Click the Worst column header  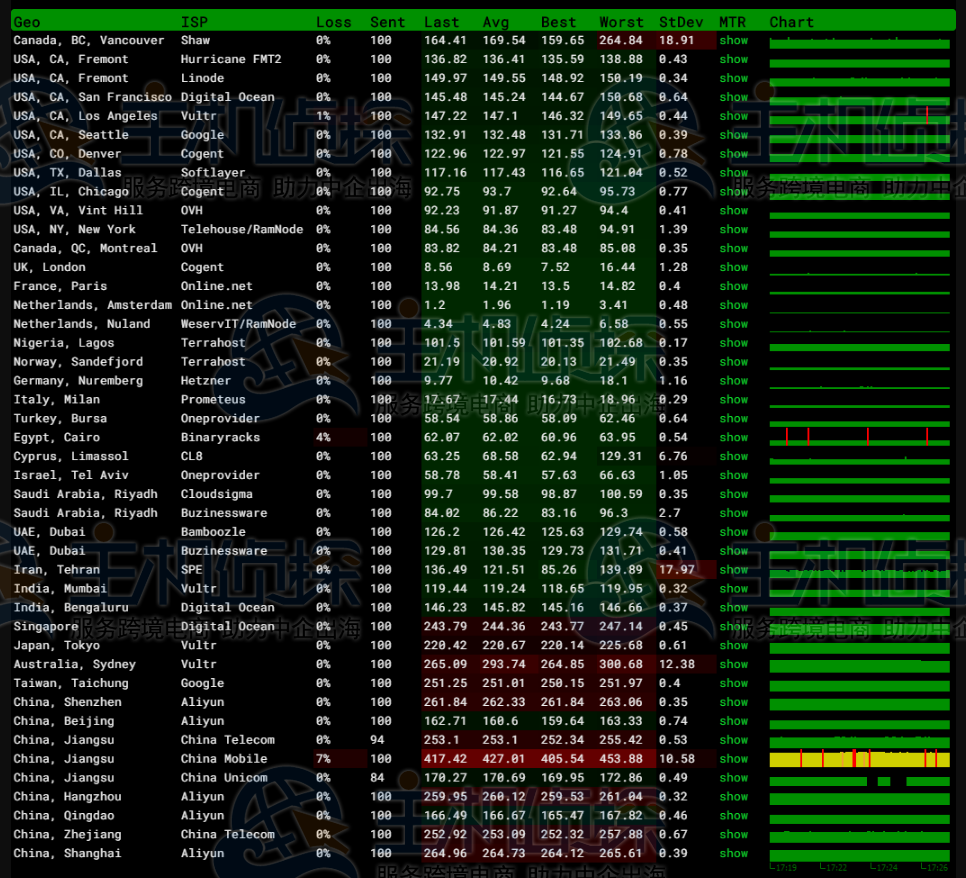621,22
